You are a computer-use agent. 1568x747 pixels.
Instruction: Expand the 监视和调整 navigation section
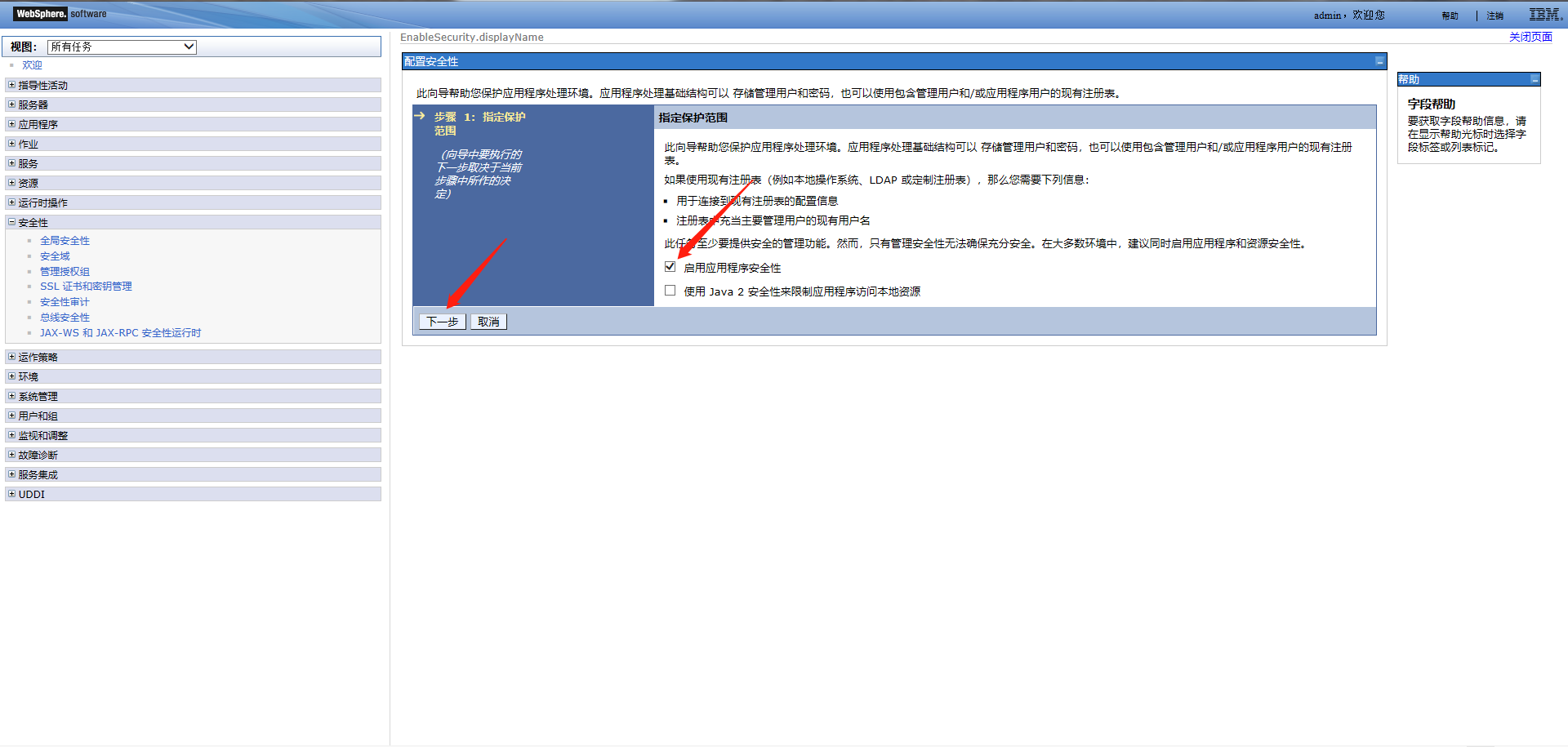(11, 435)
